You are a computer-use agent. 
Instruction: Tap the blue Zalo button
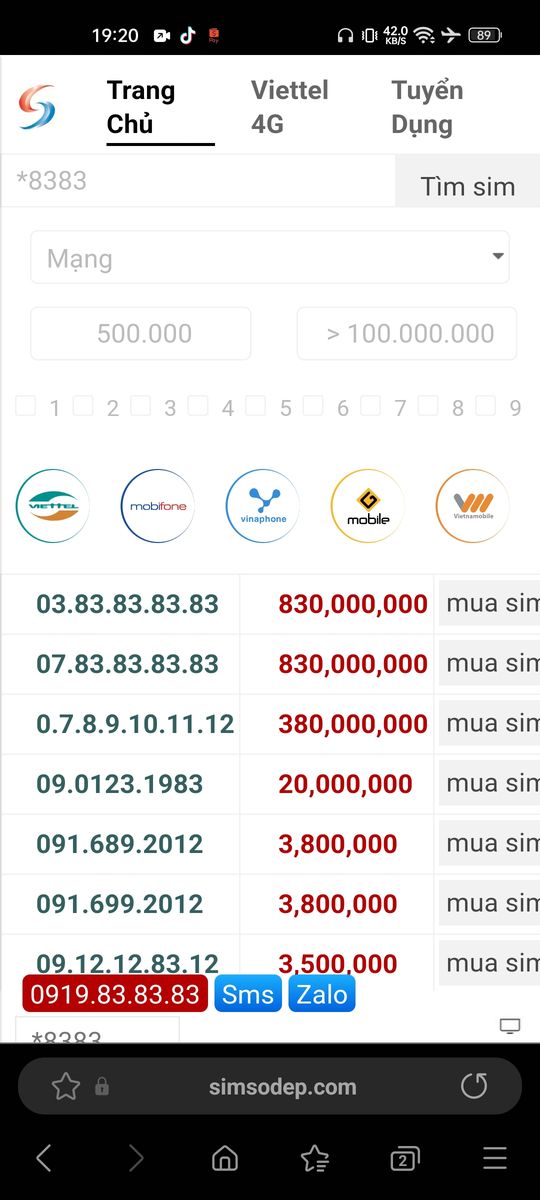pos(322,994)
